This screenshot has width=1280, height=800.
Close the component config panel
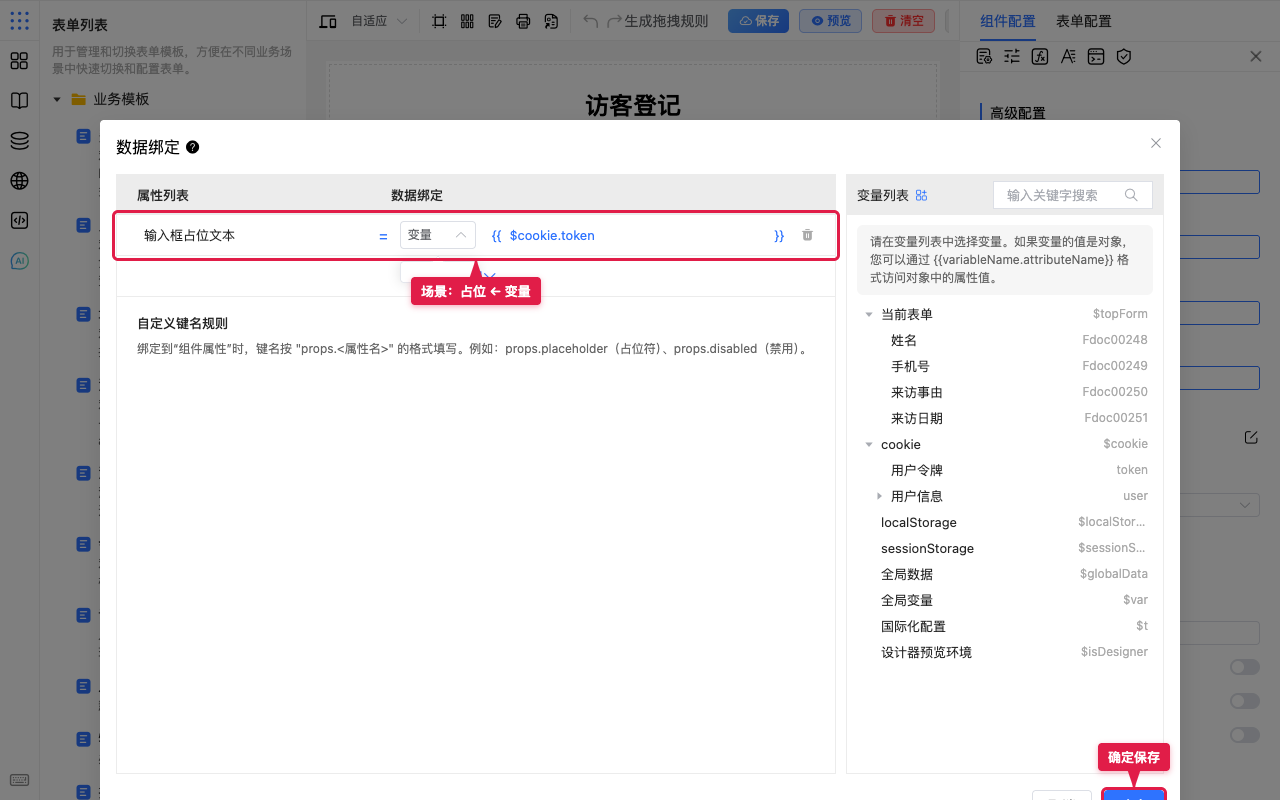[x=1256, y=57]
